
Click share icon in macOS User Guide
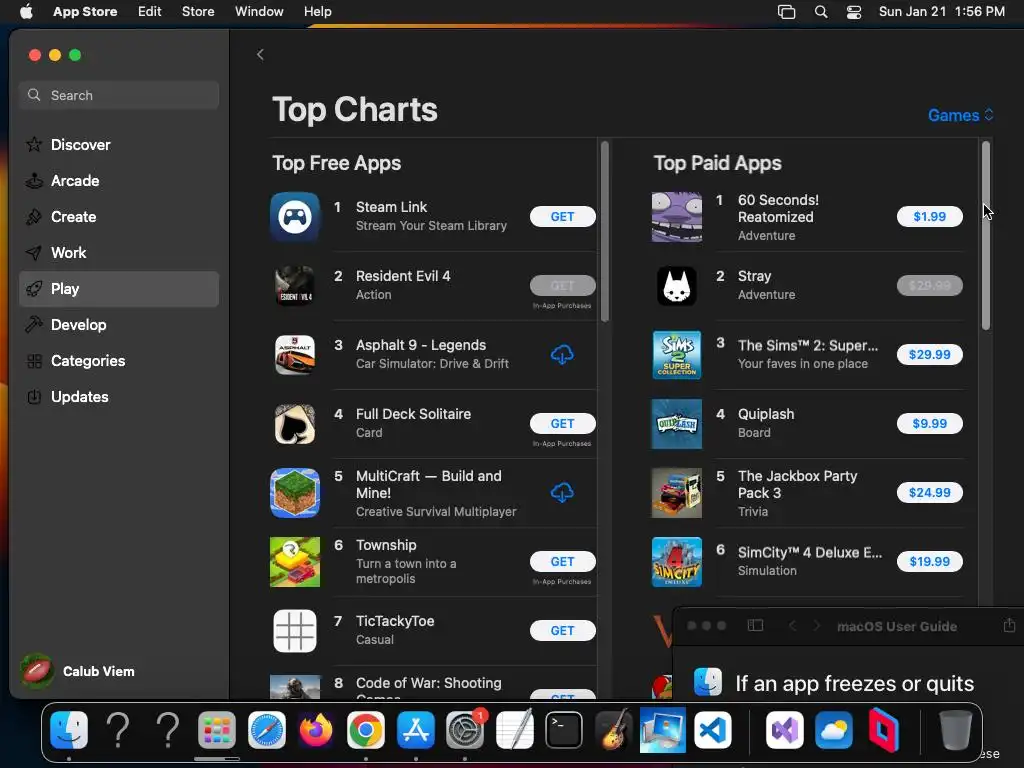pos(1009,625)
